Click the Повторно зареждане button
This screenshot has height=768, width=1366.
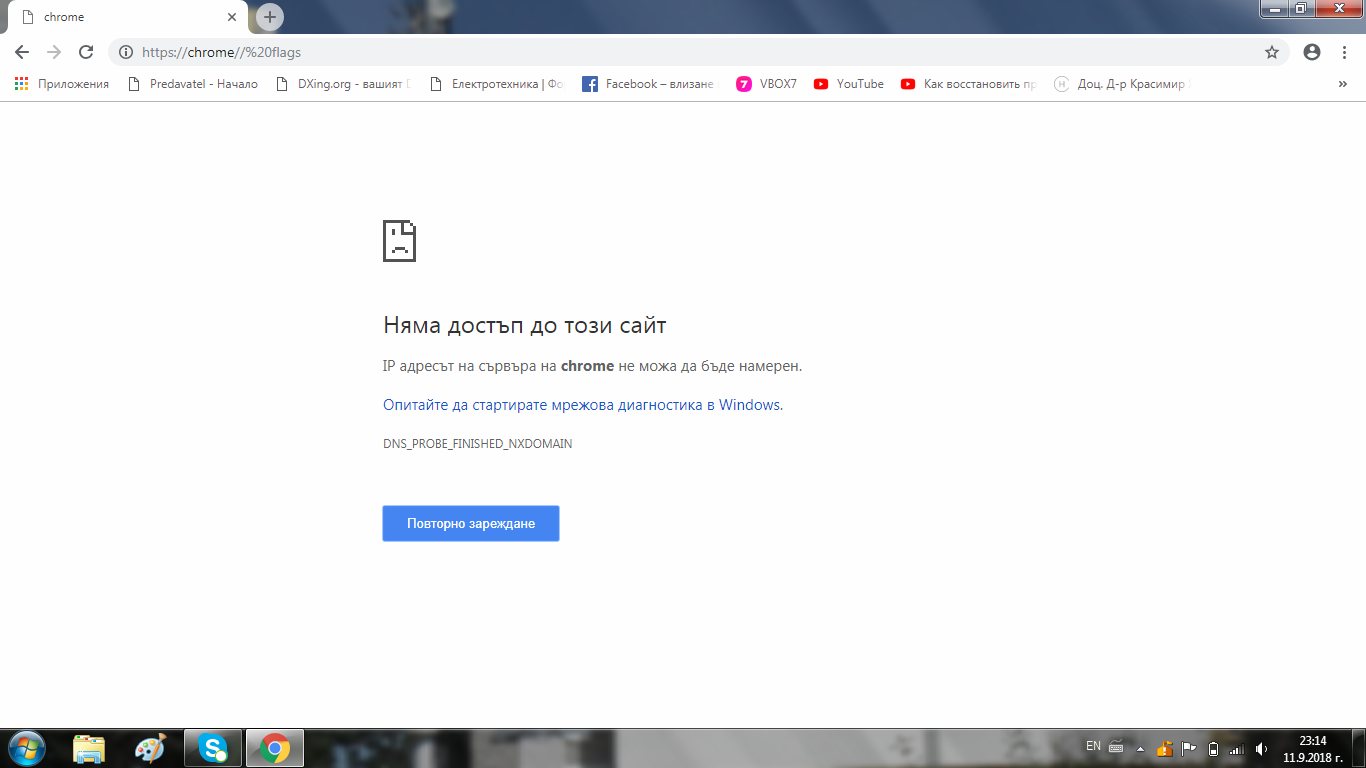click(x=470, y=524)
